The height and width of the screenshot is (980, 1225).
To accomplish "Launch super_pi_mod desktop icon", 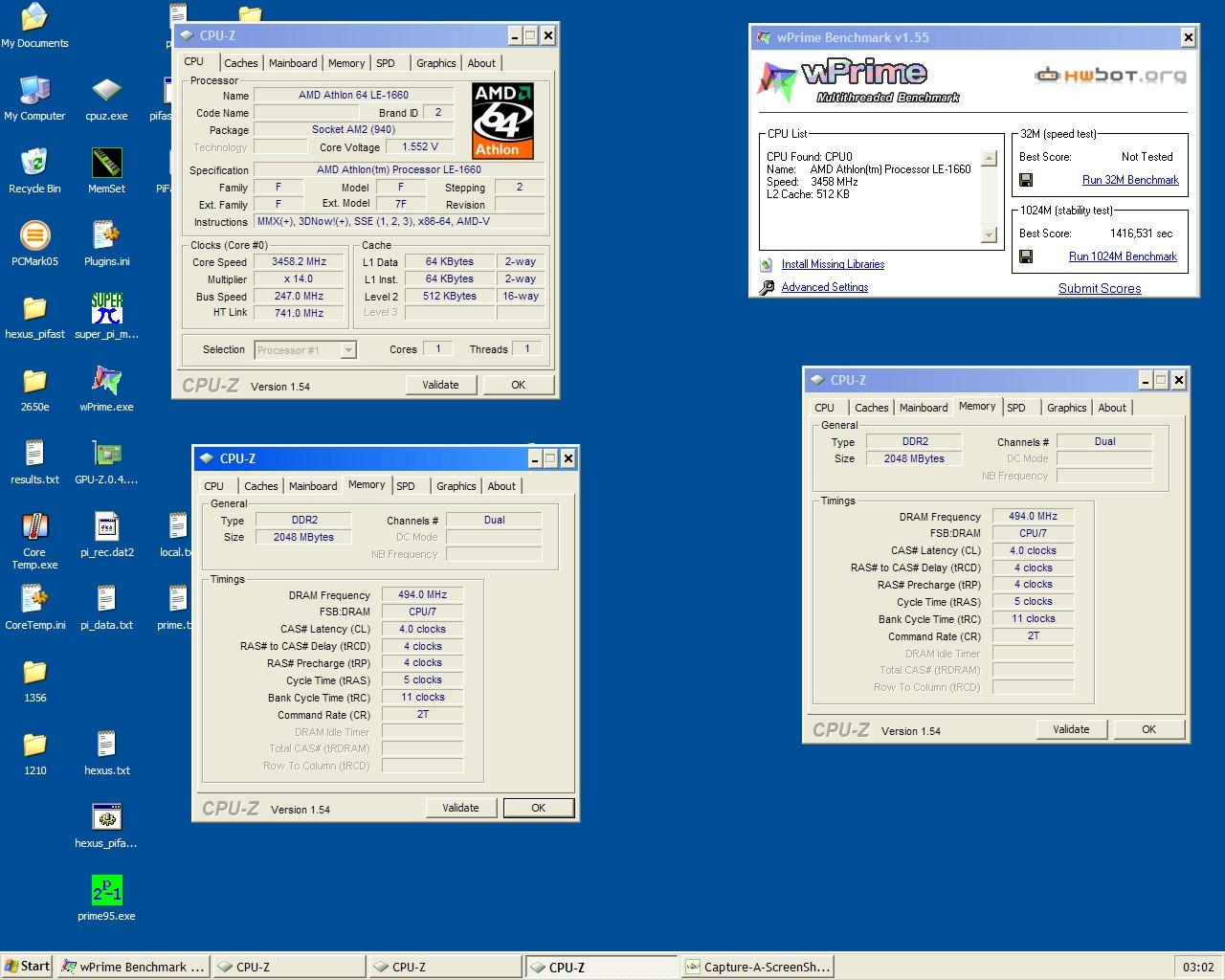I will pos(106,317).
